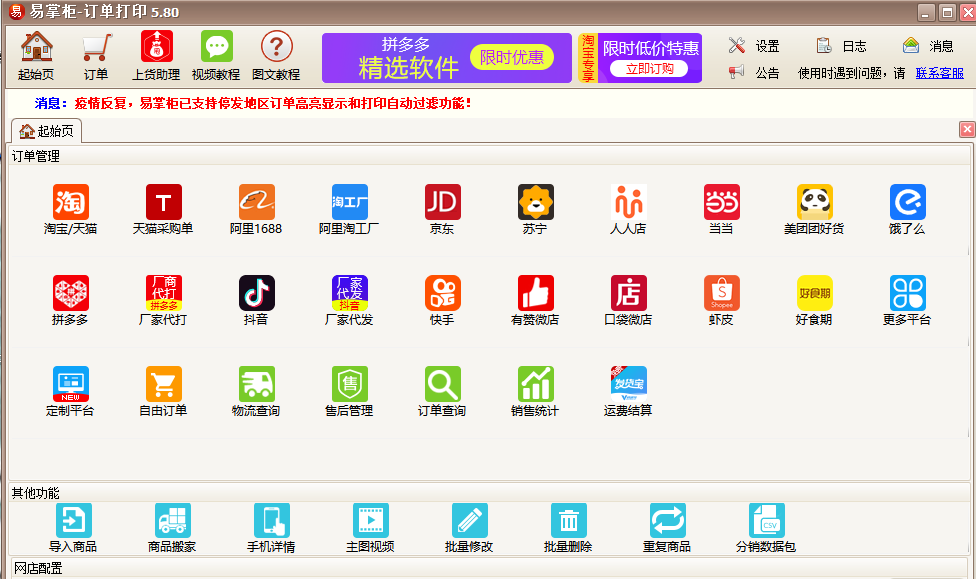This screenshot has height=579, width=976.
Task: Open 设置 settings
Action: click(754, 46)
